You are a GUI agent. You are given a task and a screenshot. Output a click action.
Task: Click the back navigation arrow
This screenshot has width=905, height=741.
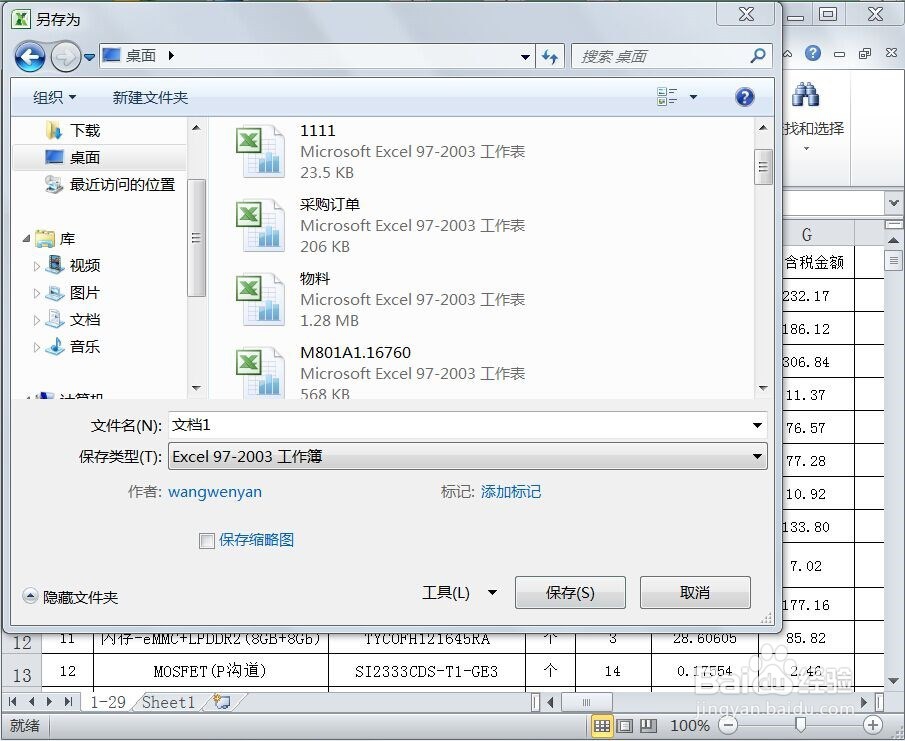coord(29,56)
